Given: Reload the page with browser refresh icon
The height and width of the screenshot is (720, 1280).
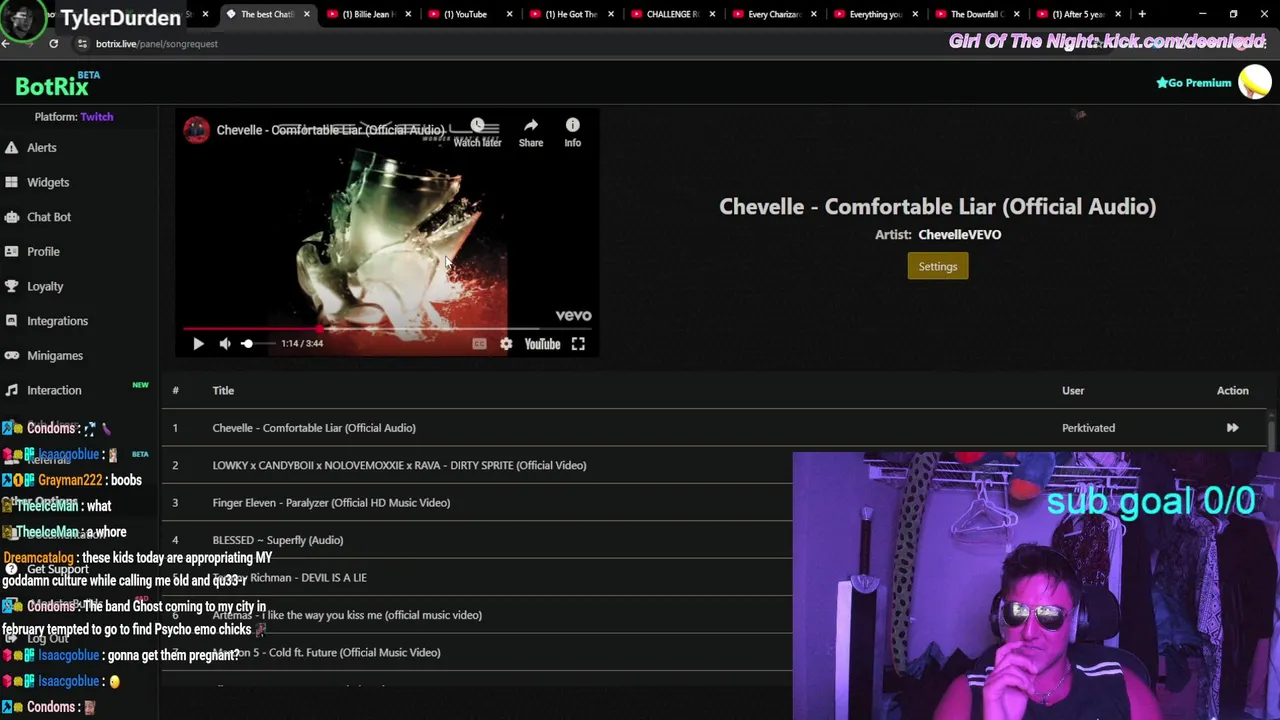Looking at the screenshot, I should (53, 44).
